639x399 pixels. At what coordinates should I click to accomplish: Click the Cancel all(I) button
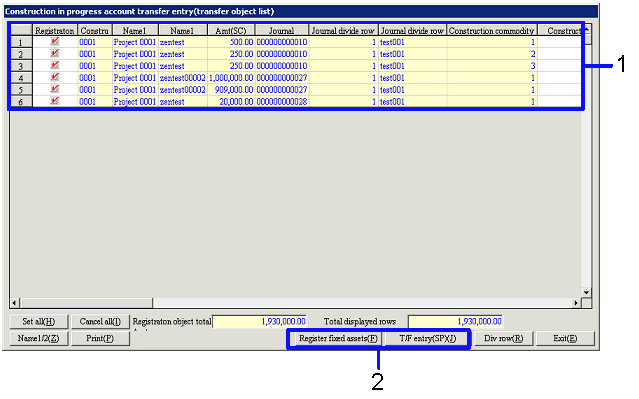100,322
